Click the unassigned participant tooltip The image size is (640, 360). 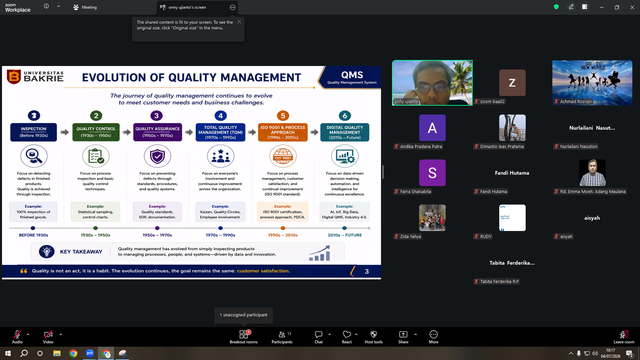244,315
